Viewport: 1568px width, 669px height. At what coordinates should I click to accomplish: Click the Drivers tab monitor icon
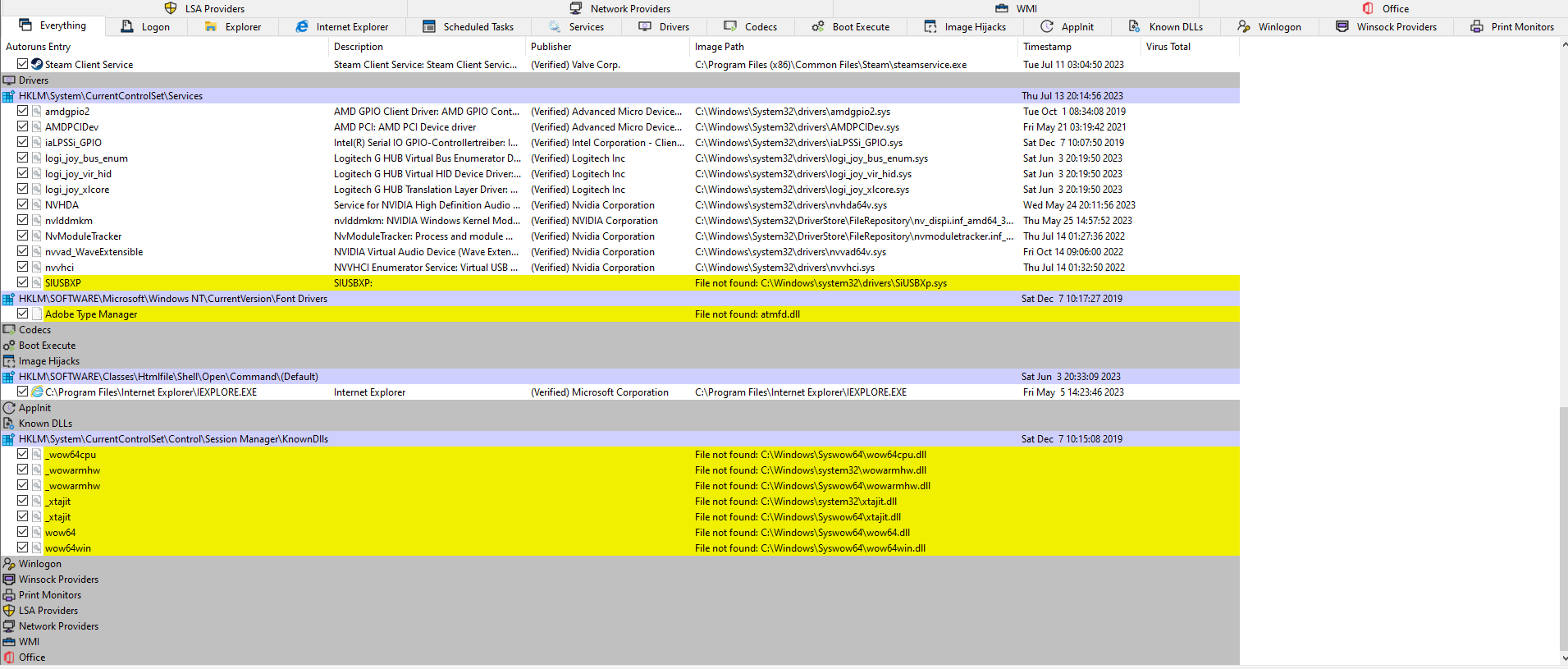pyautogui.click(x=645, y=26)
